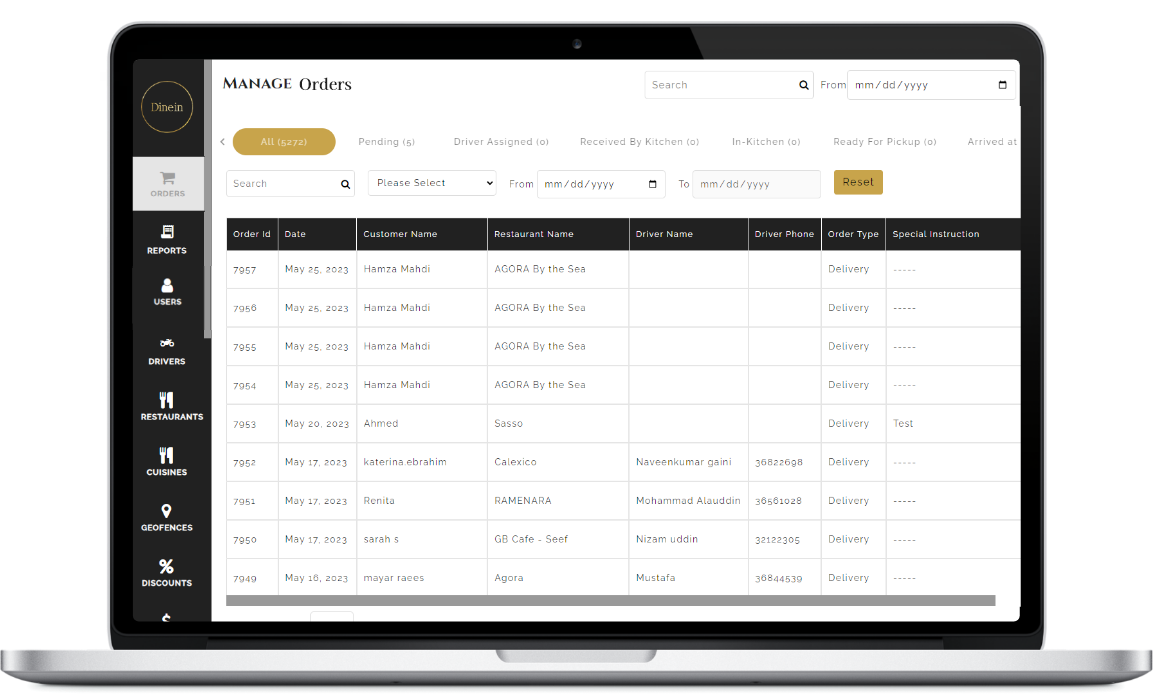The height and width of the screenshot is (694, 1153).
Task: Go to the Users section
Action: click(x=167, y=287)
